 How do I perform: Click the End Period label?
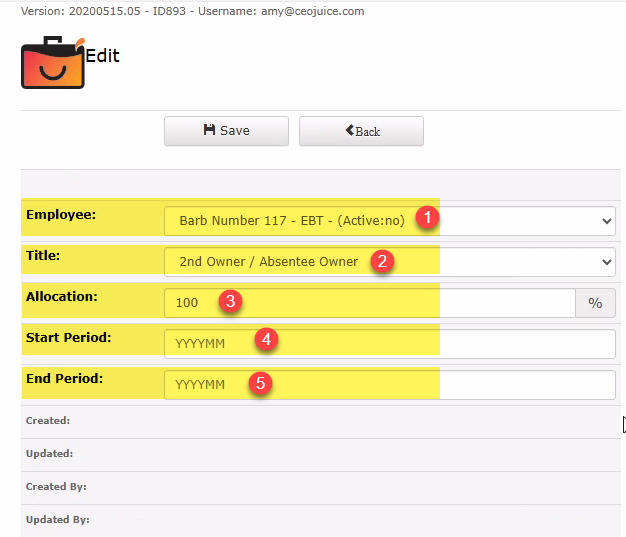64,378
